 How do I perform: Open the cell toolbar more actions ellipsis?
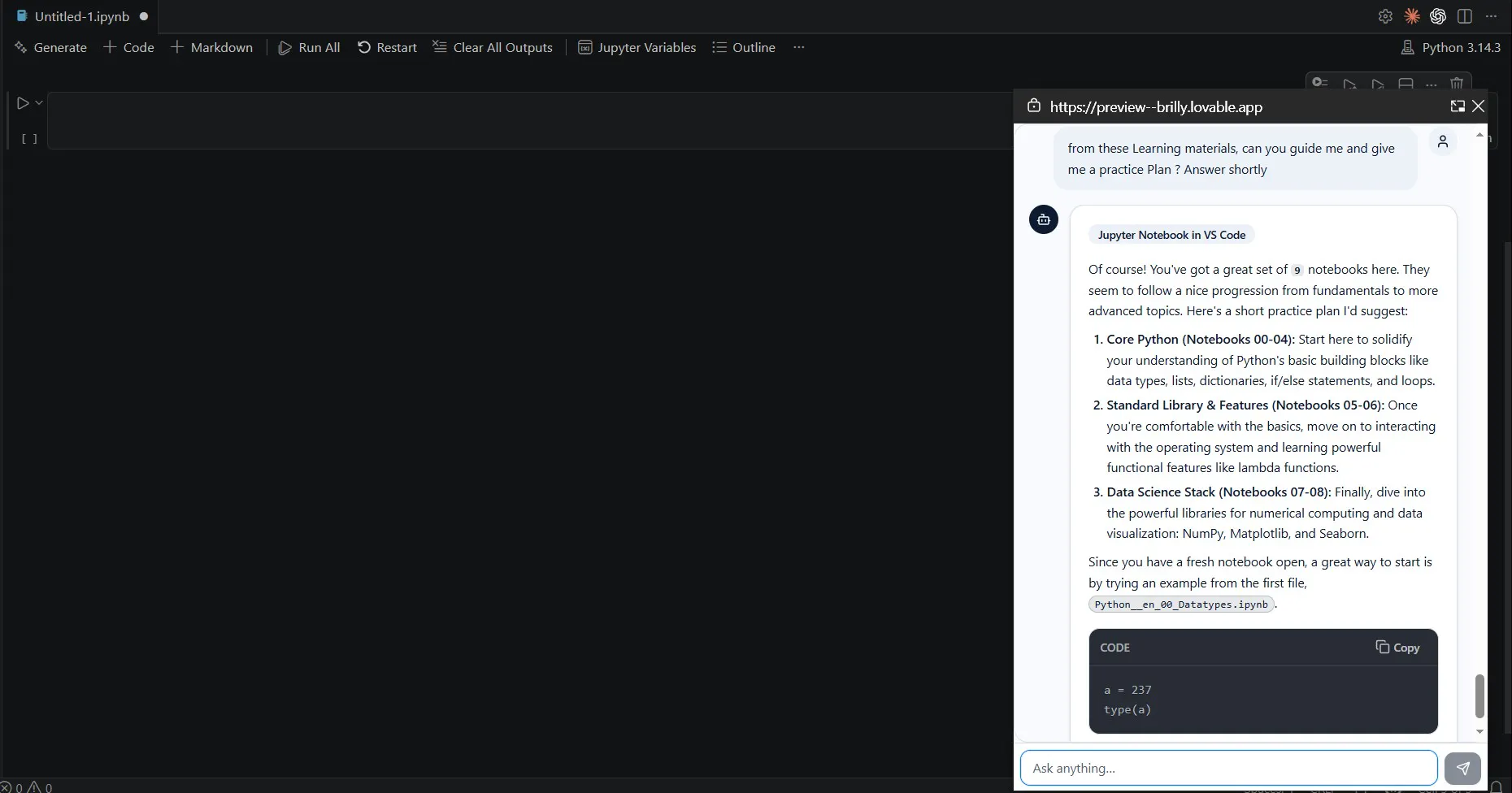(1432, 84)
